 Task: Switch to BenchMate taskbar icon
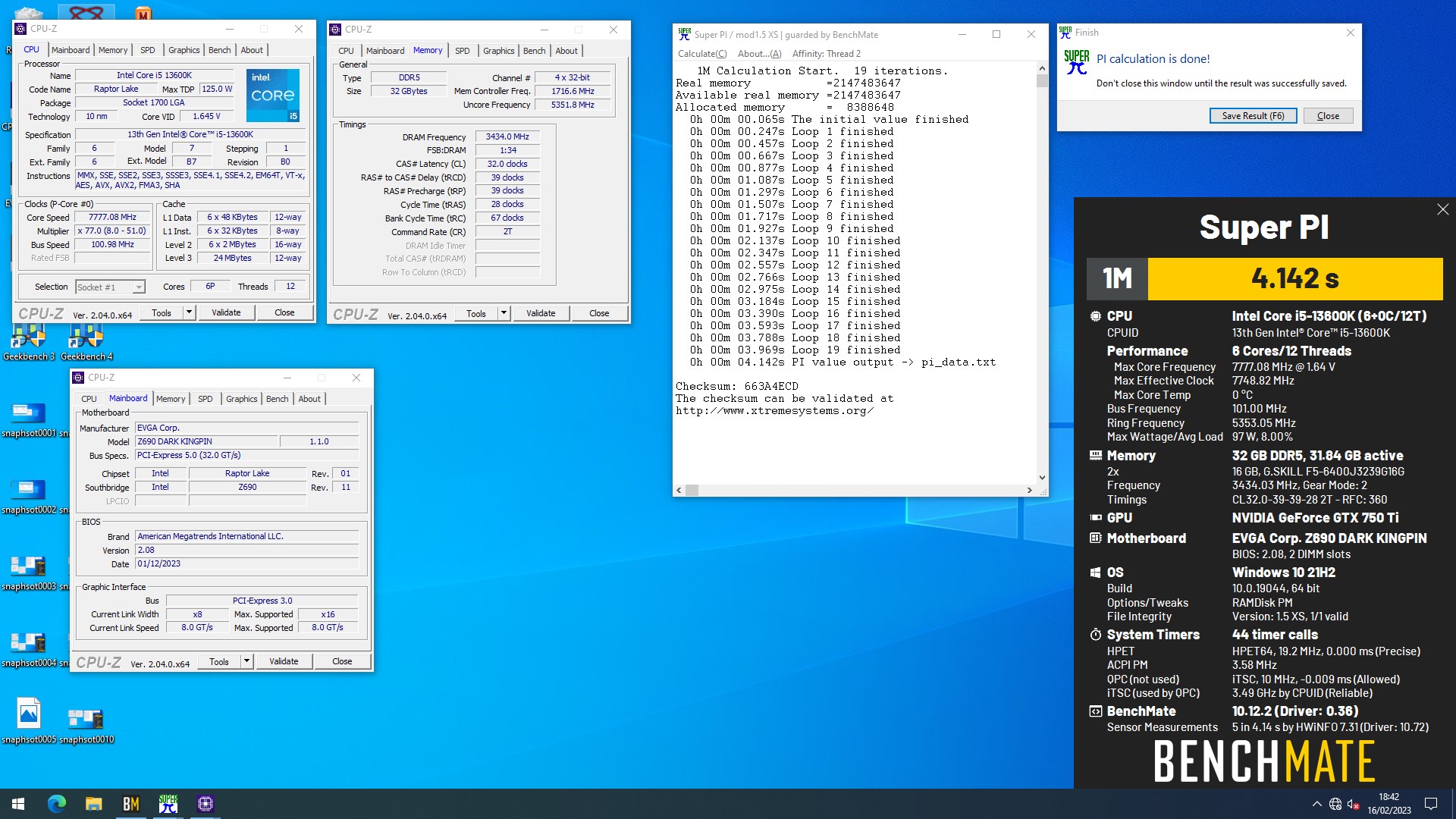click(130, 804)
